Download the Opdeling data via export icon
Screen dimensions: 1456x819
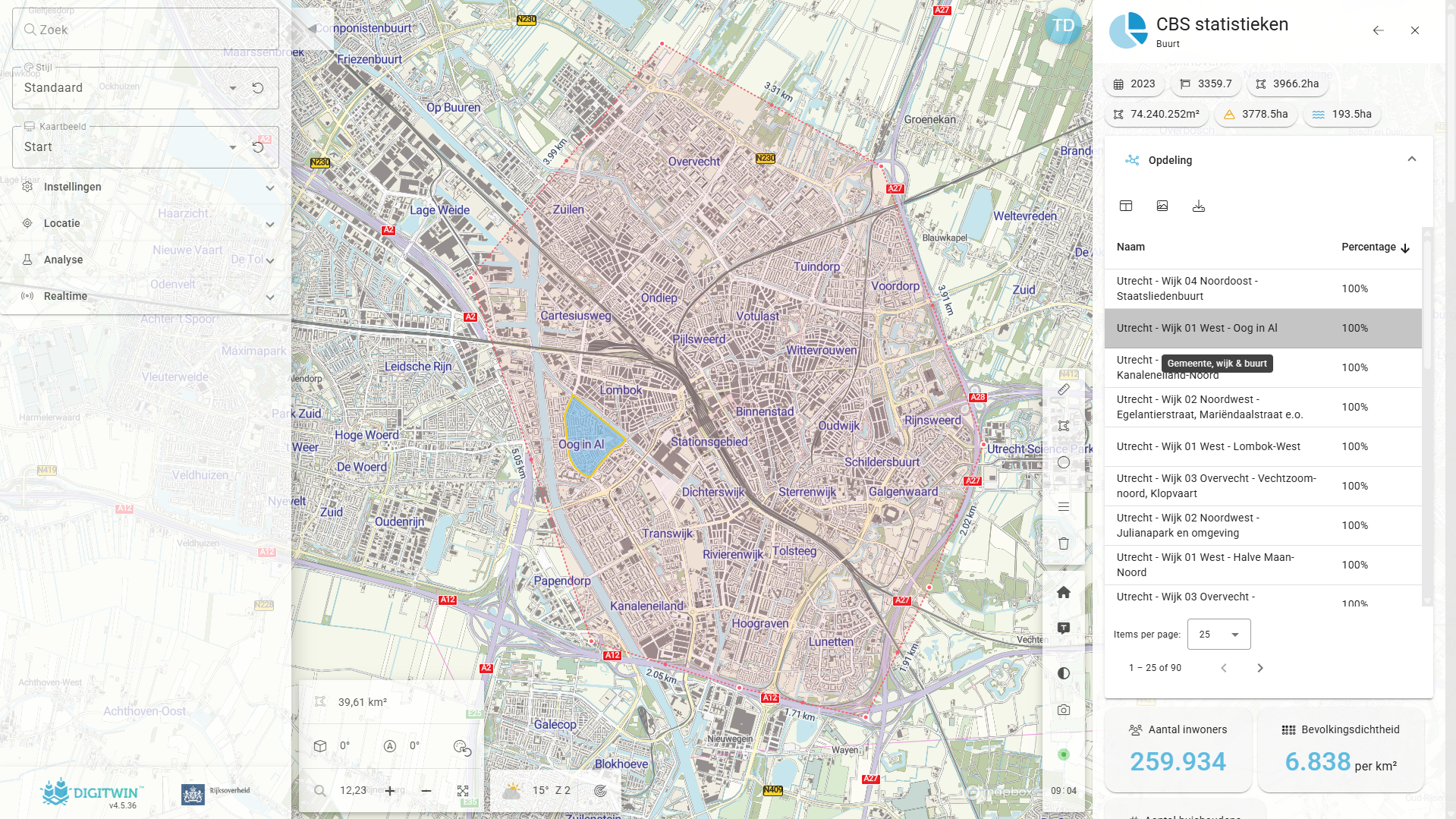[1199, 206]
